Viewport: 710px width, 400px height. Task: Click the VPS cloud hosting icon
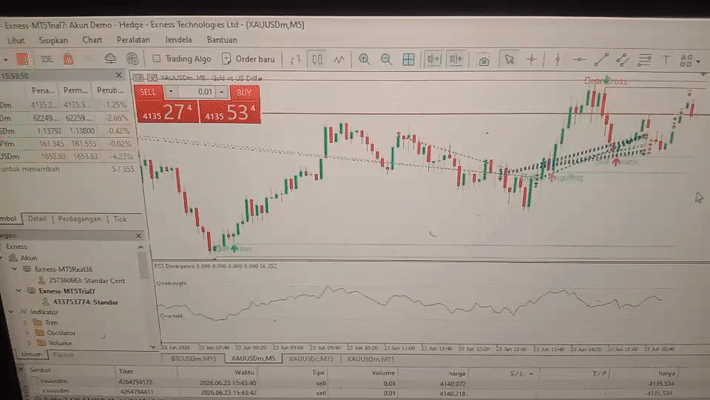[110, 59]
